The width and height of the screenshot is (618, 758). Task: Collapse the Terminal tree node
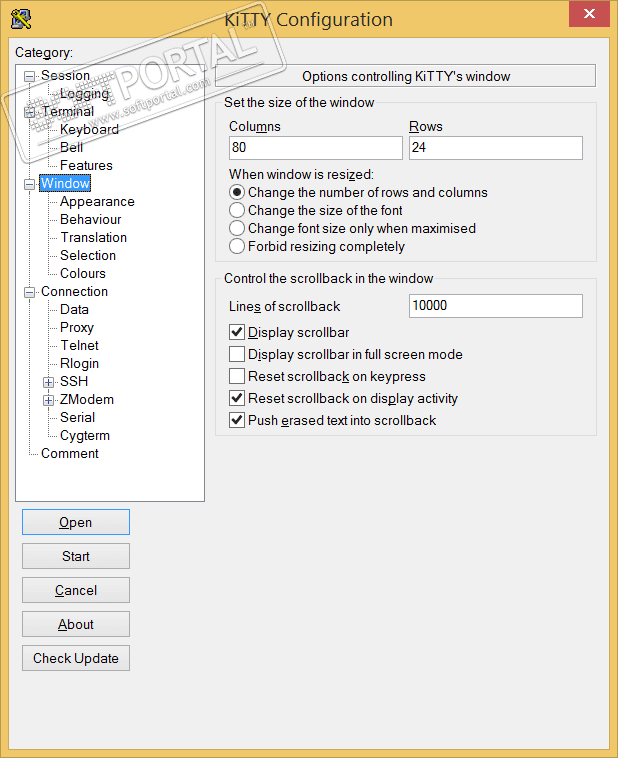coord(29,112)
